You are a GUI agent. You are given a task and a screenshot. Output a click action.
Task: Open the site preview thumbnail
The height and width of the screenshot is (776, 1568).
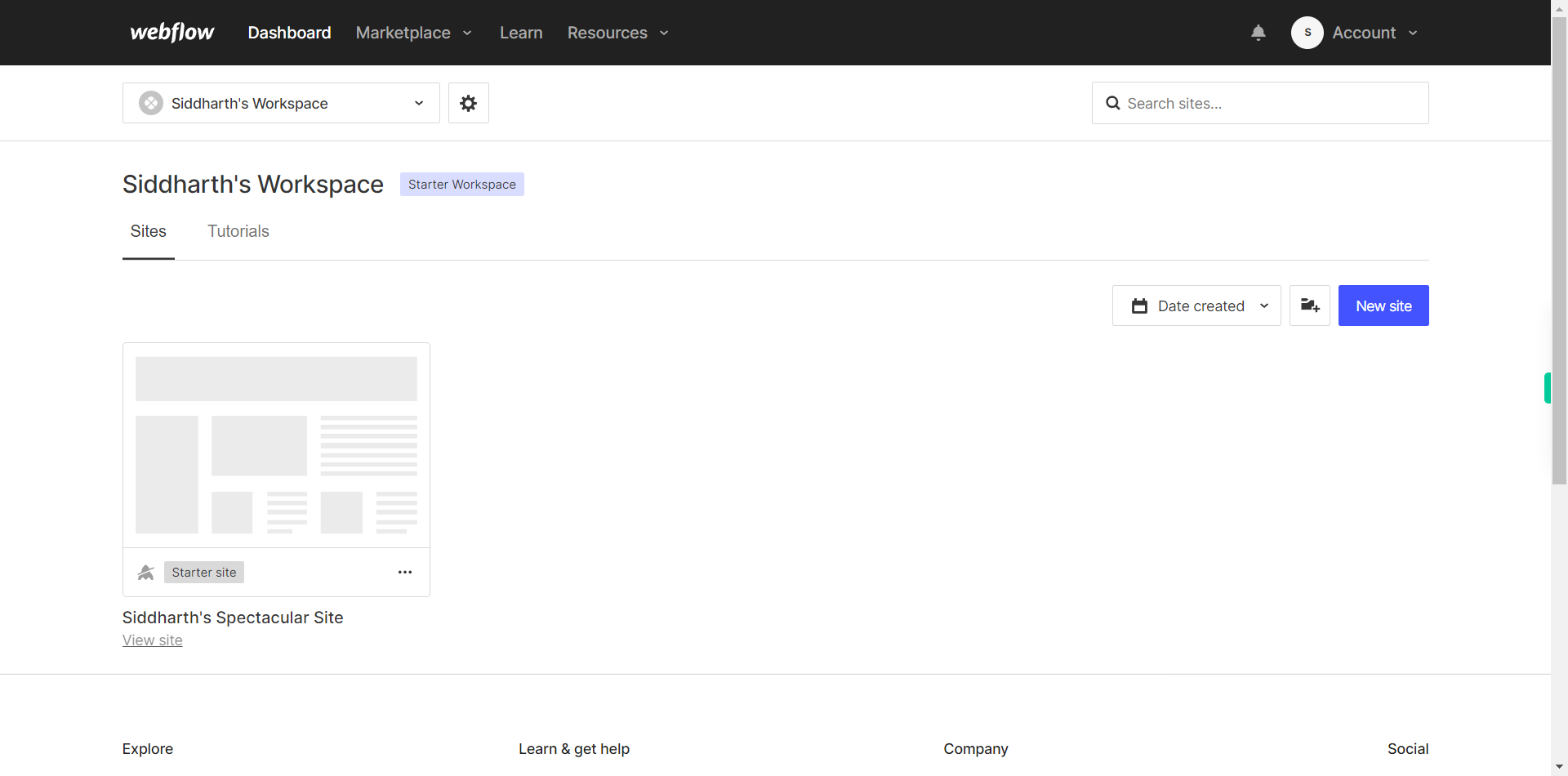click(276, 445)
